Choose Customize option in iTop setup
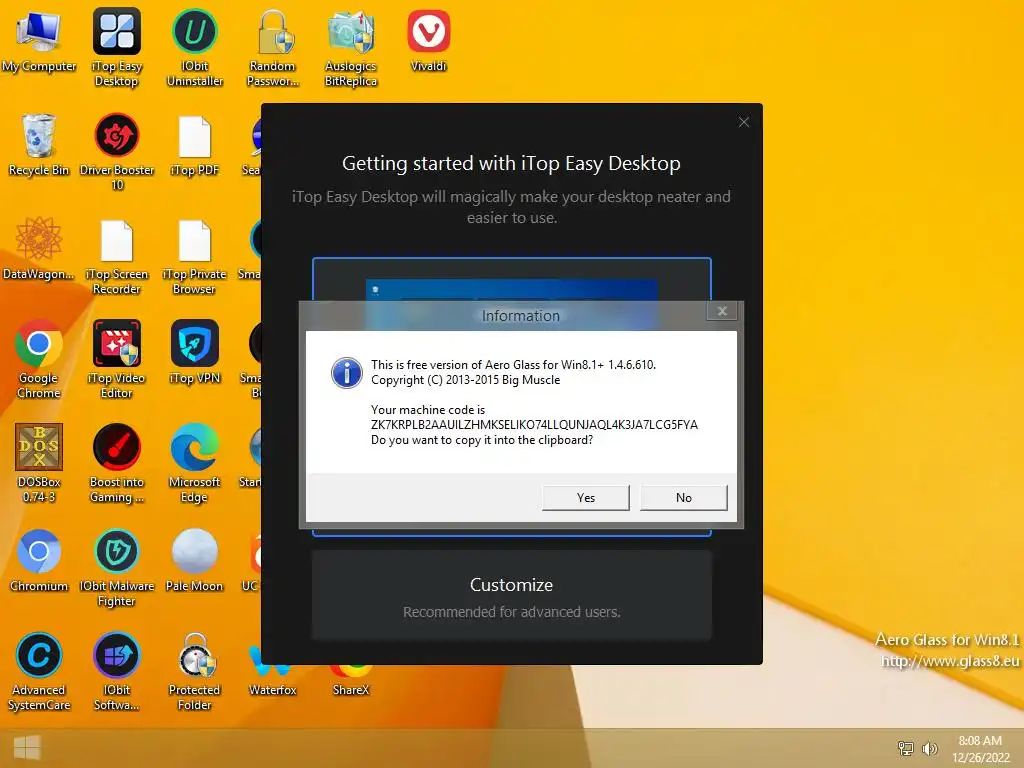This screenshot has height=768, width=1024. click(511, 596)
